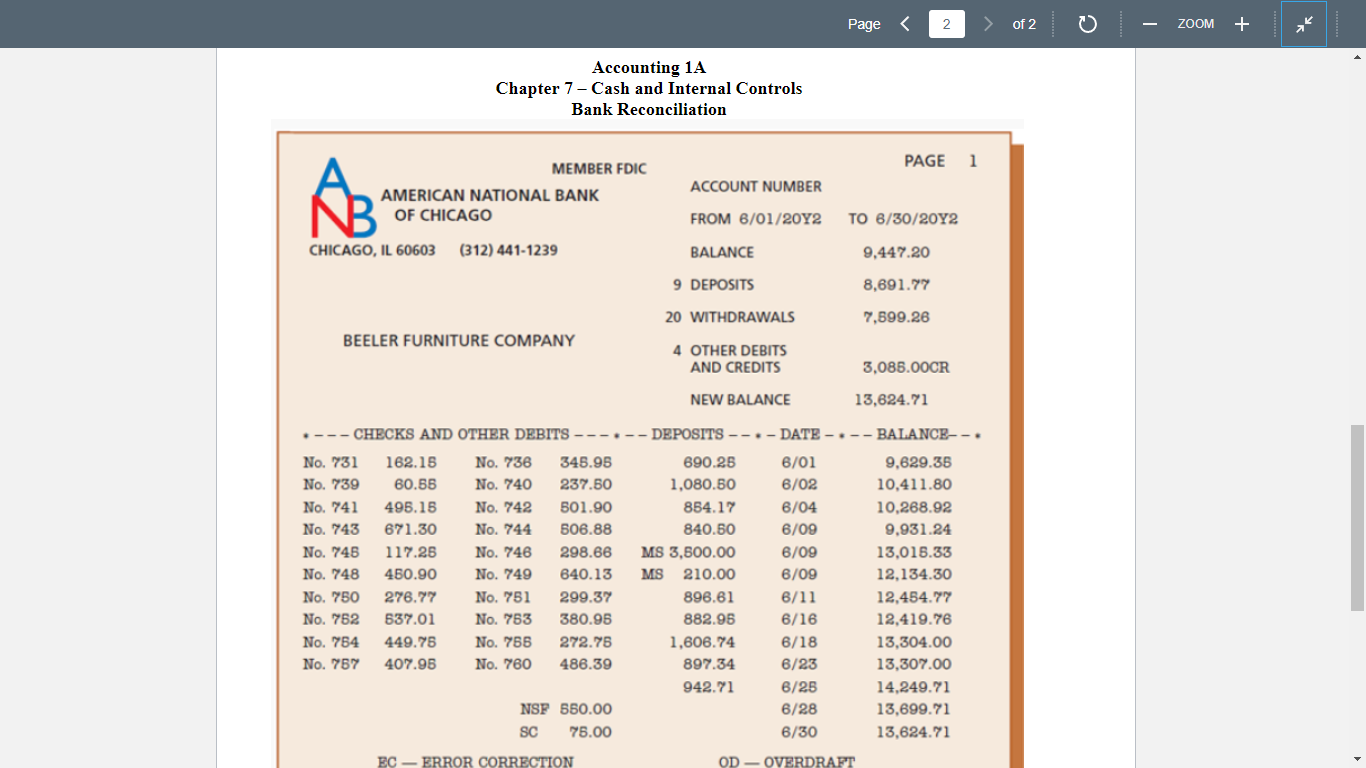
Task: Click the withdrawals total 7,599.26
Action: click(896, 317)
